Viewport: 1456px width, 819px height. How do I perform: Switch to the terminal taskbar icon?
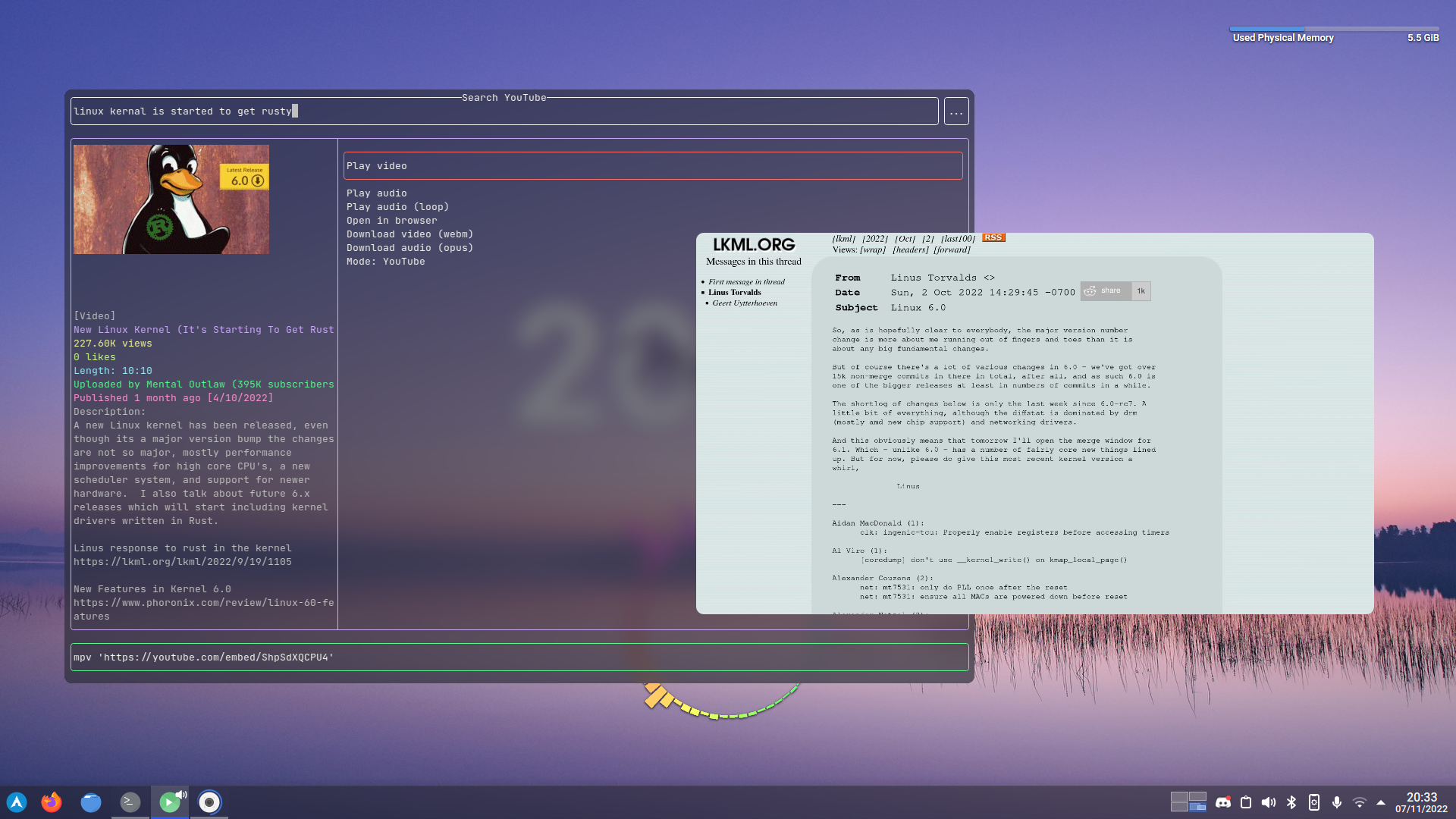(x=130, y=802)
